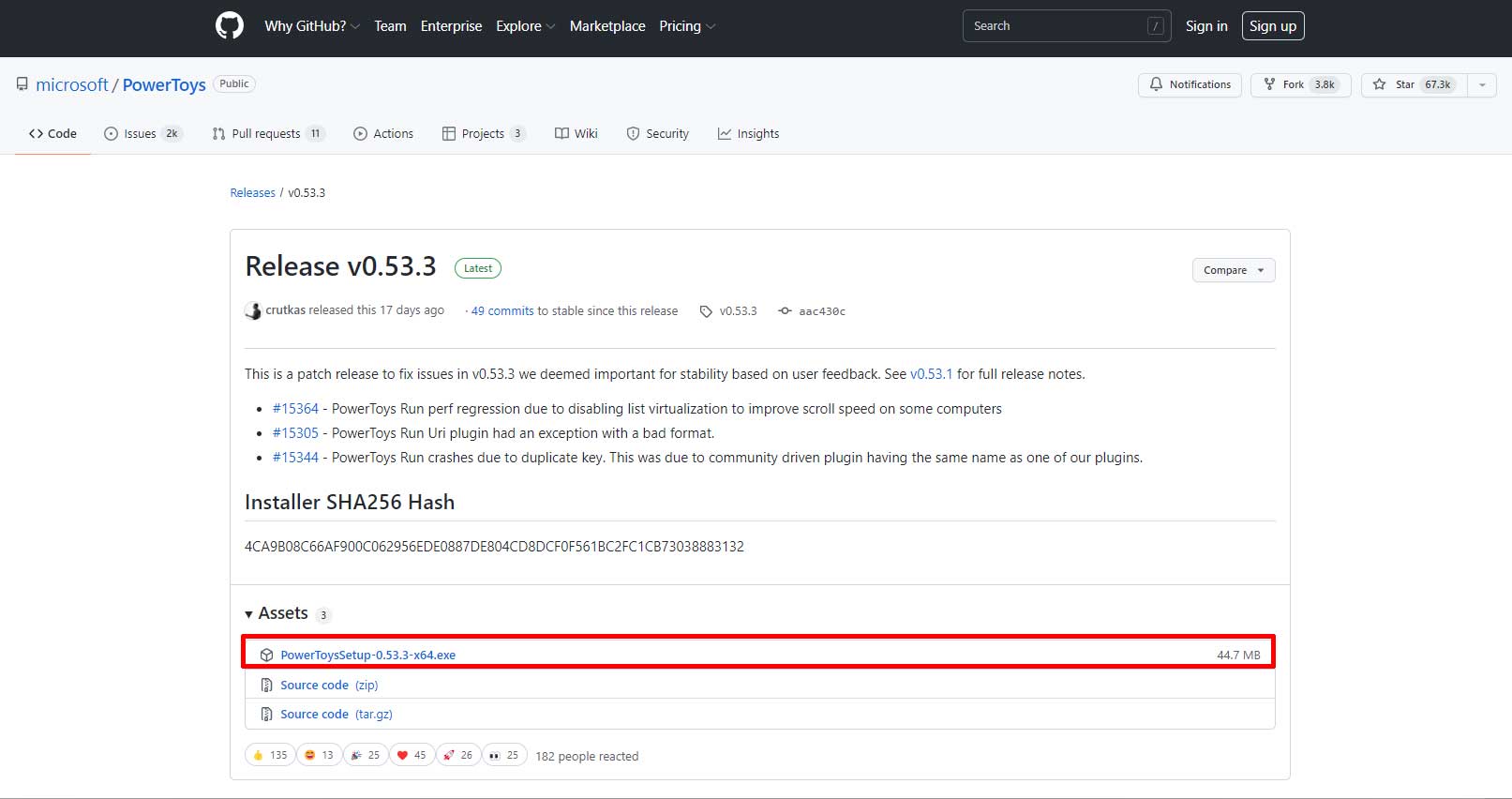
Task: Click the Sign in link
Action: pyautogui.click(x=1206, y=26)
